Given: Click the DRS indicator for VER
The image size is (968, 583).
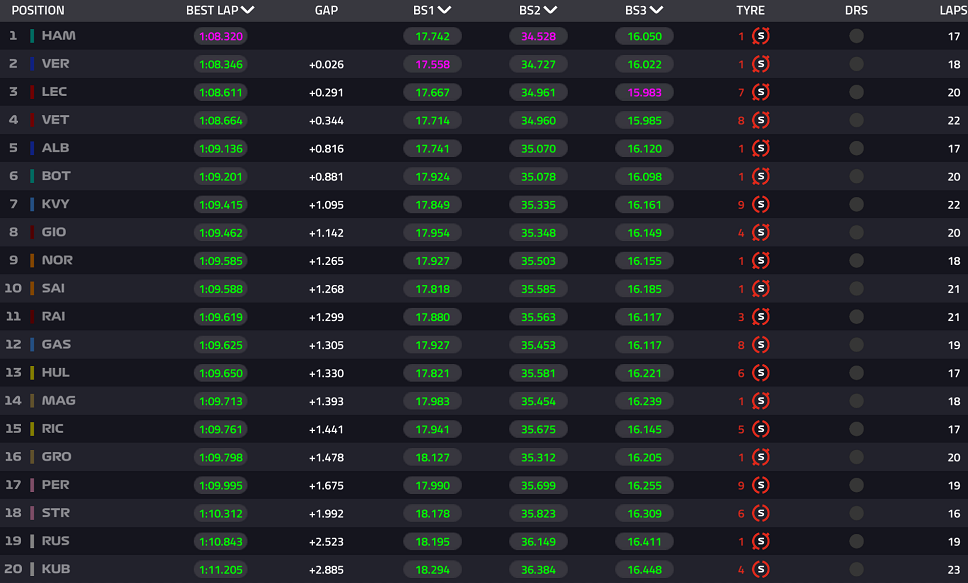Looking at the screenshot, I should point(856,64).
